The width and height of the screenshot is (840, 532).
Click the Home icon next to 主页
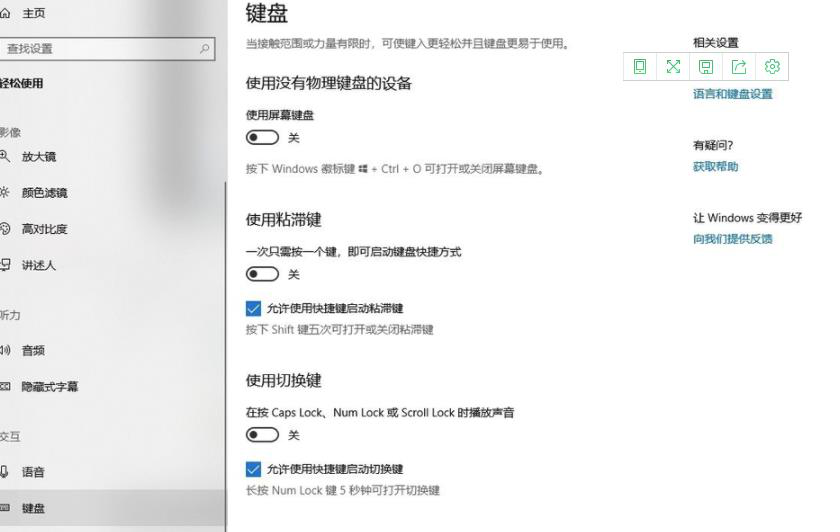[x=4, y=13]
